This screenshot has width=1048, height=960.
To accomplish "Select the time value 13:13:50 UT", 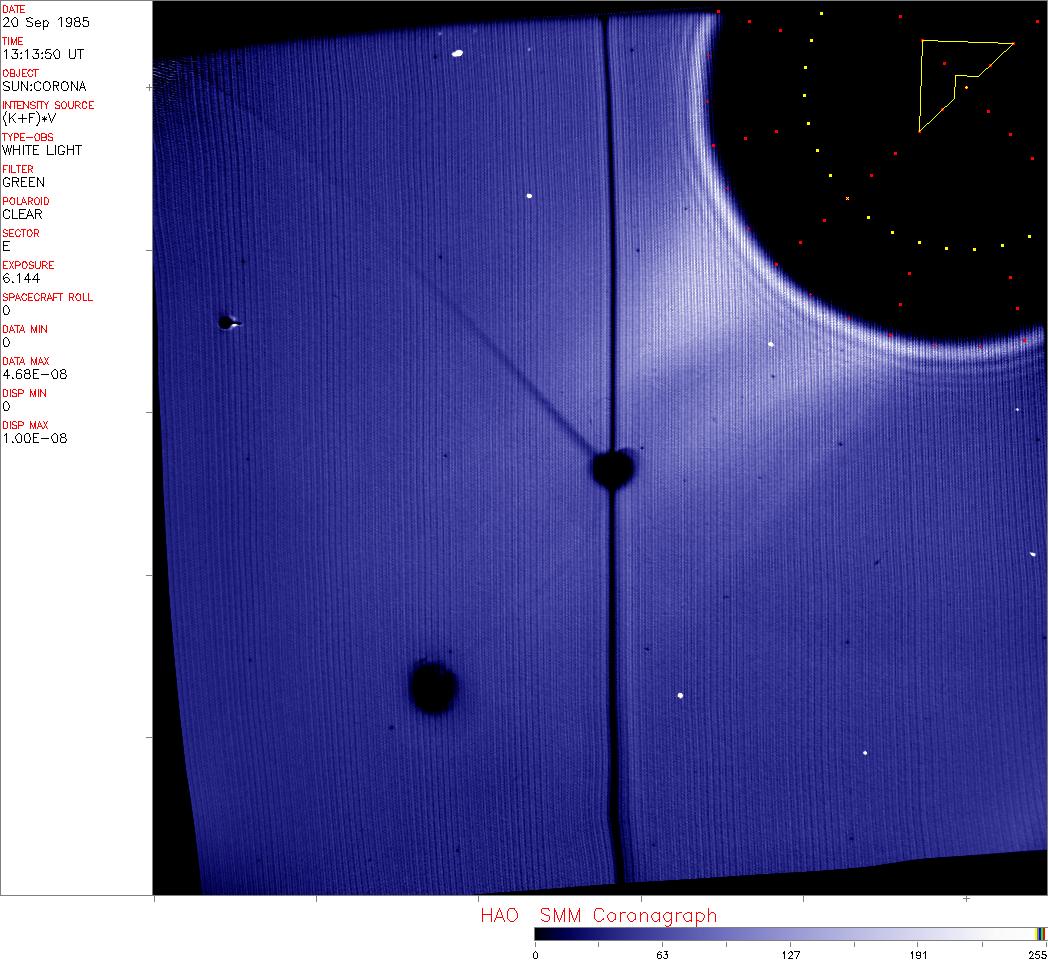I will pyautogui.click(x=43, y=54).
